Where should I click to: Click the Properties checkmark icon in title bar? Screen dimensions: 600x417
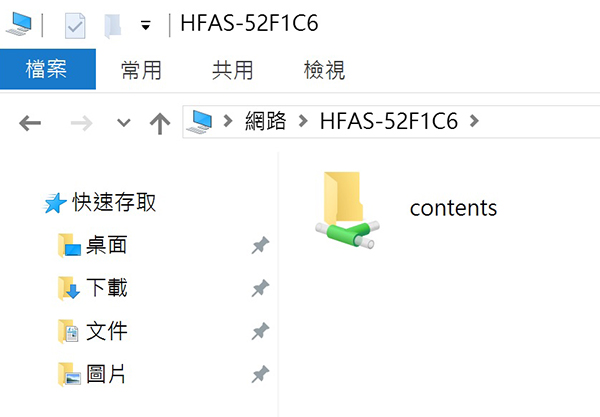pos(75,26)
